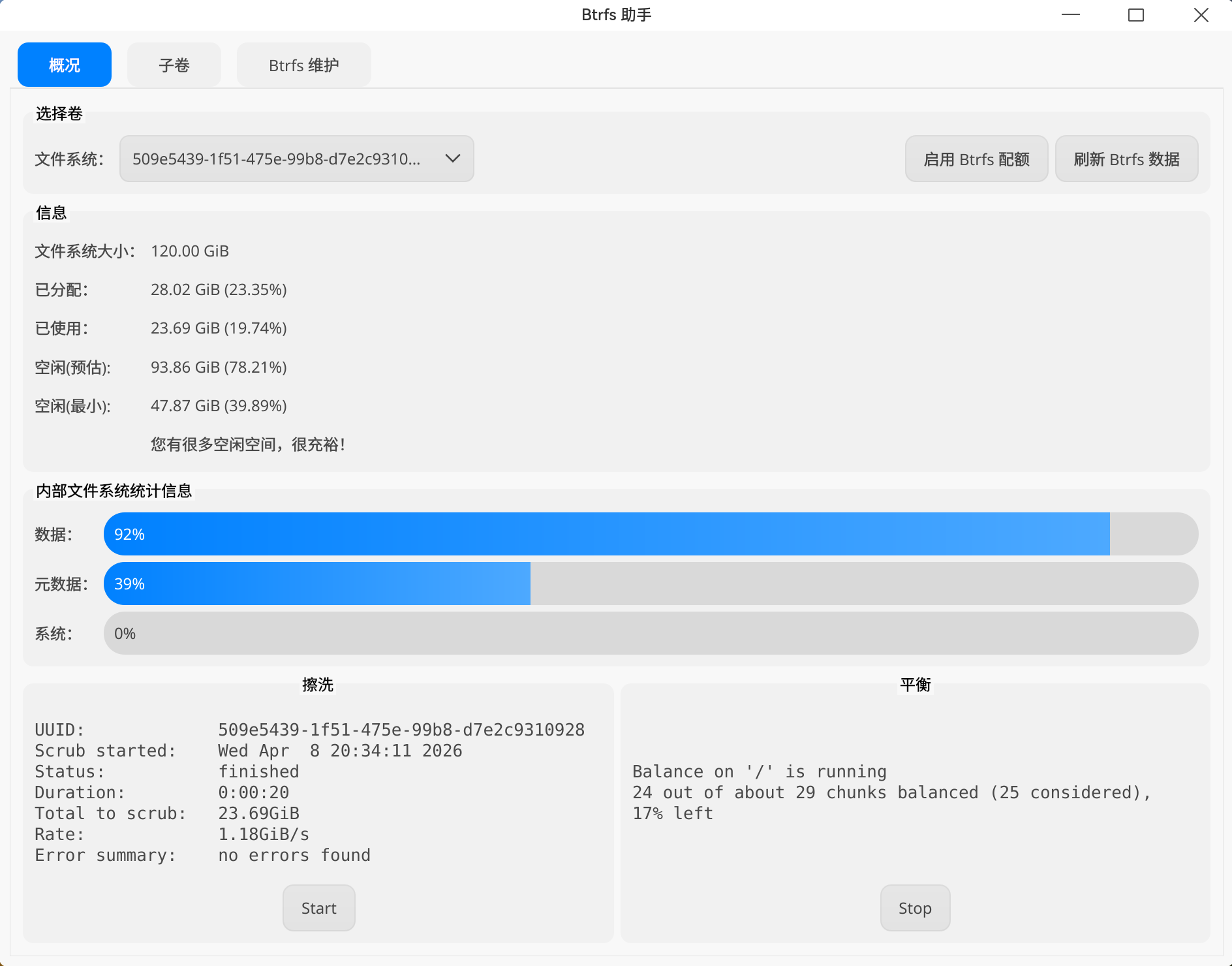Click the filesystem size value 120.00 GiB
This screenshot has width=1232, height=966.
pos(189,251)
